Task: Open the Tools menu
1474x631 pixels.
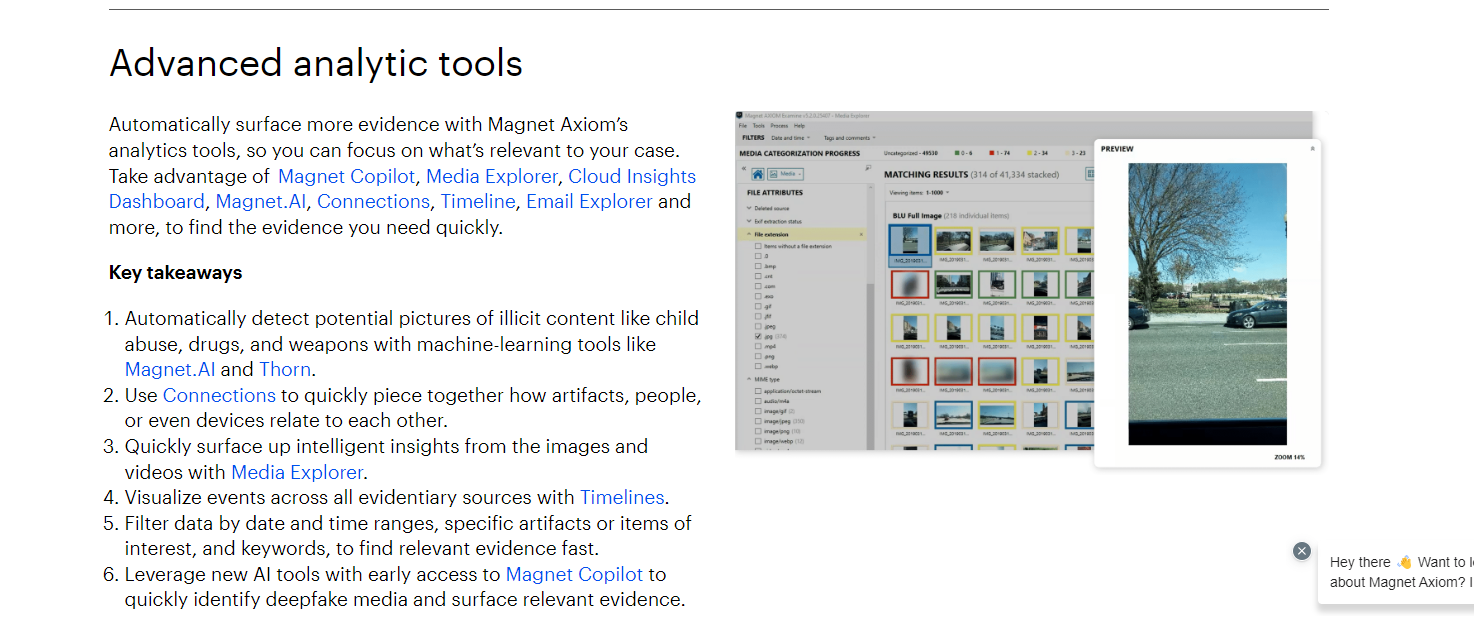Action: [x=759, y=126]
